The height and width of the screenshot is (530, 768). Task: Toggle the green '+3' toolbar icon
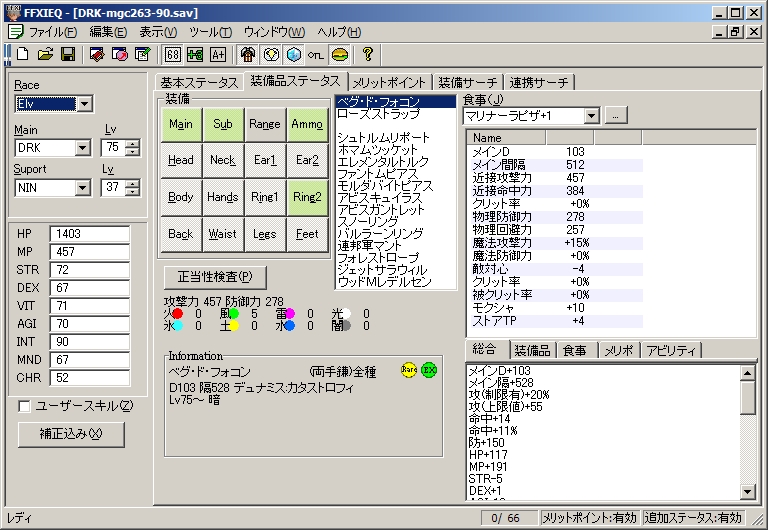(195, 54)
